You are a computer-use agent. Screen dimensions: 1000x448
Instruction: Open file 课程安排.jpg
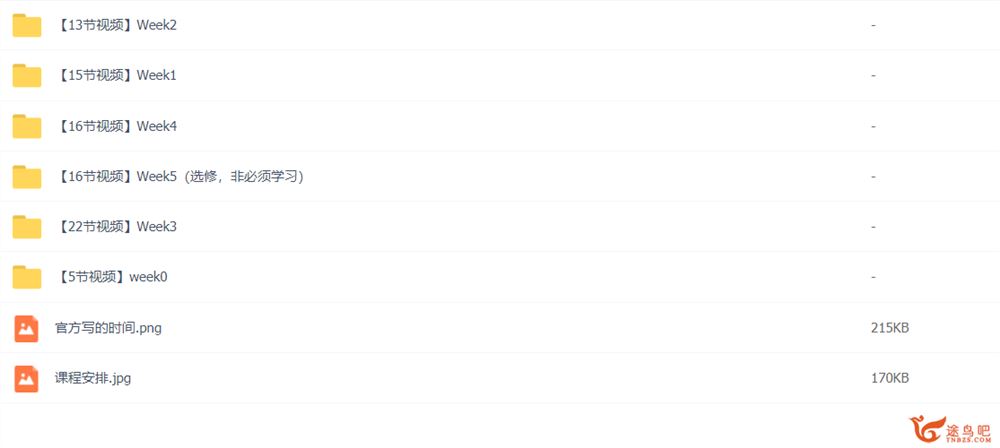[x=93, y=378]
